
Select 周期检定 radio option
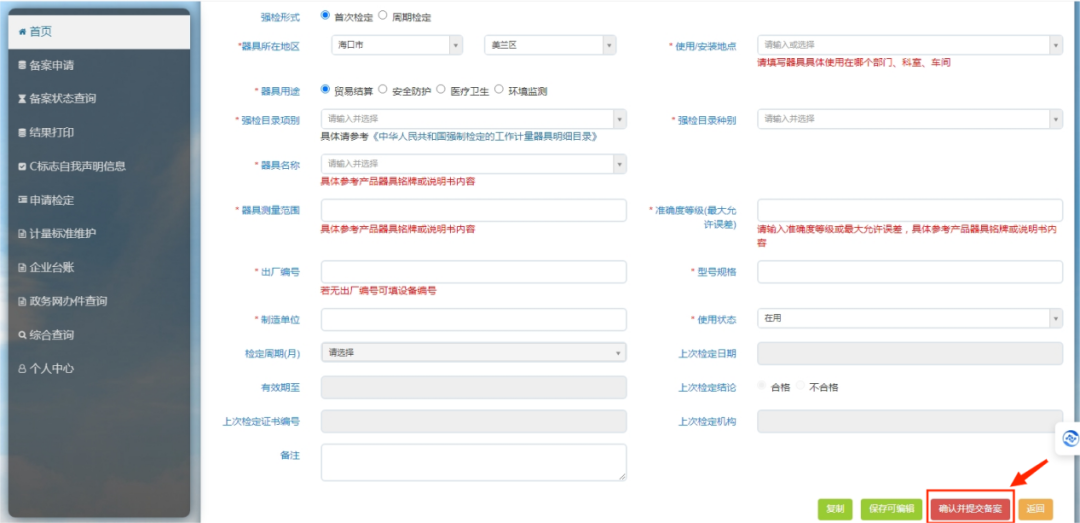(x=383, y=15)
